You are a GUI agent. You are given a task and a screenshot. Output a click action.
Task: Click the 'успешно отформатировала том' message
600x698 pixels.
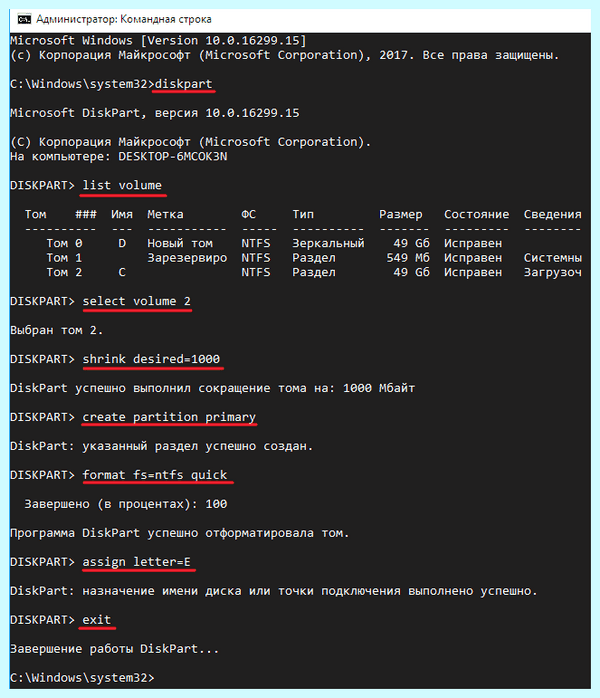tap(248, 533)
